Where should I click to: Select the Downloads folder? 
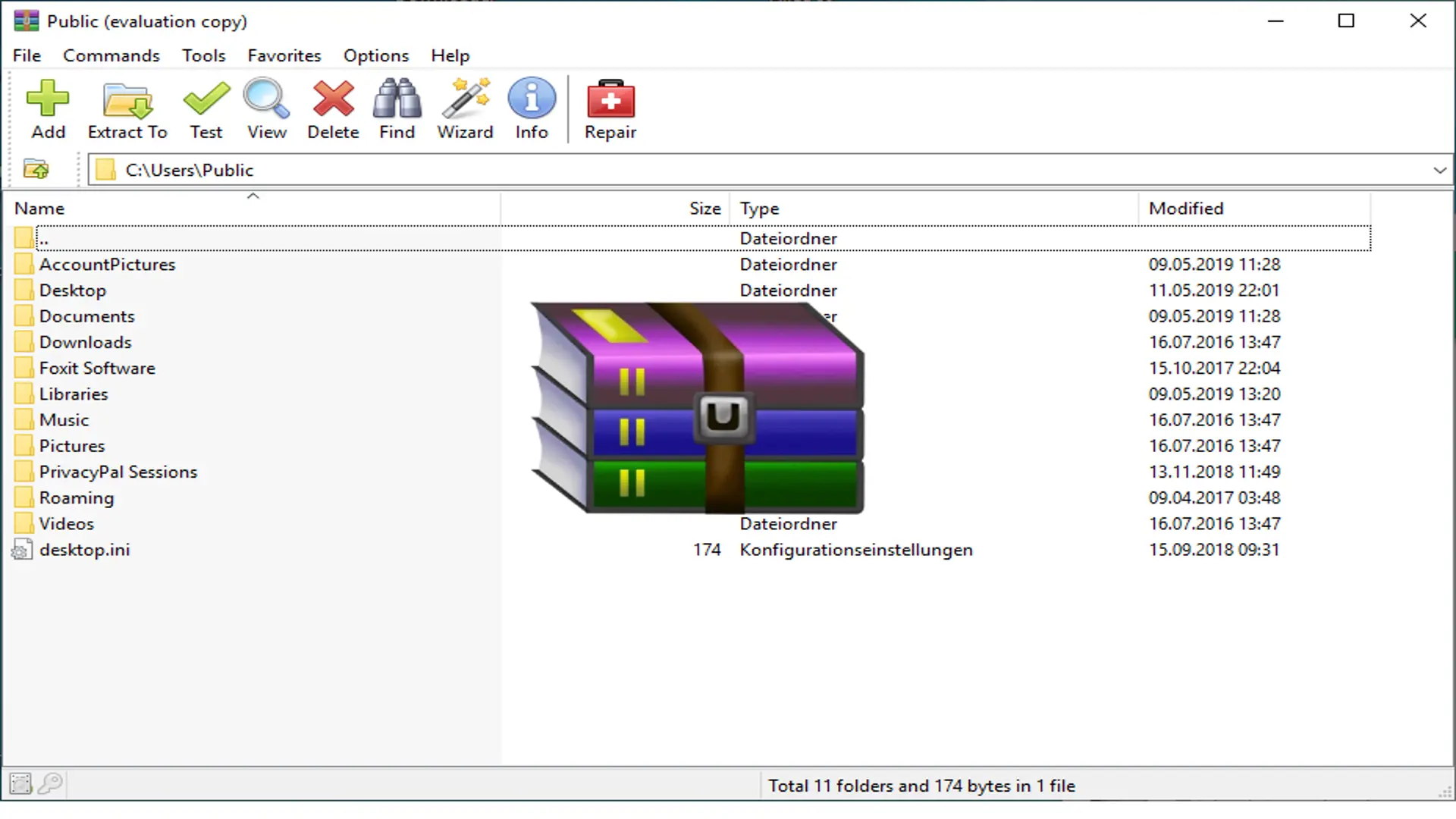(x=85, y=341)
